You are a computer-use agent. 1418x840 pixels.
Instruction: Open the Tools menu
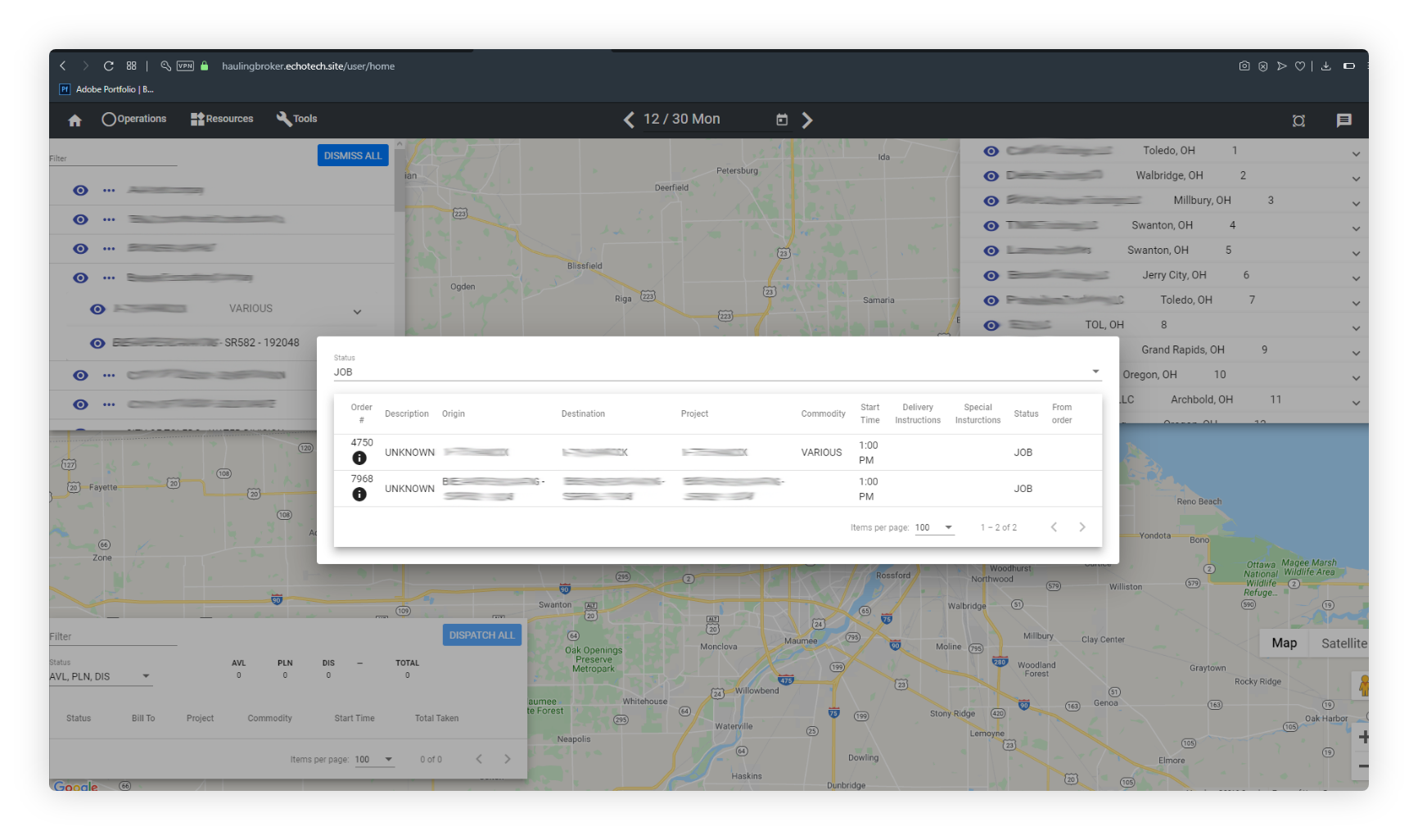(296, 120)
